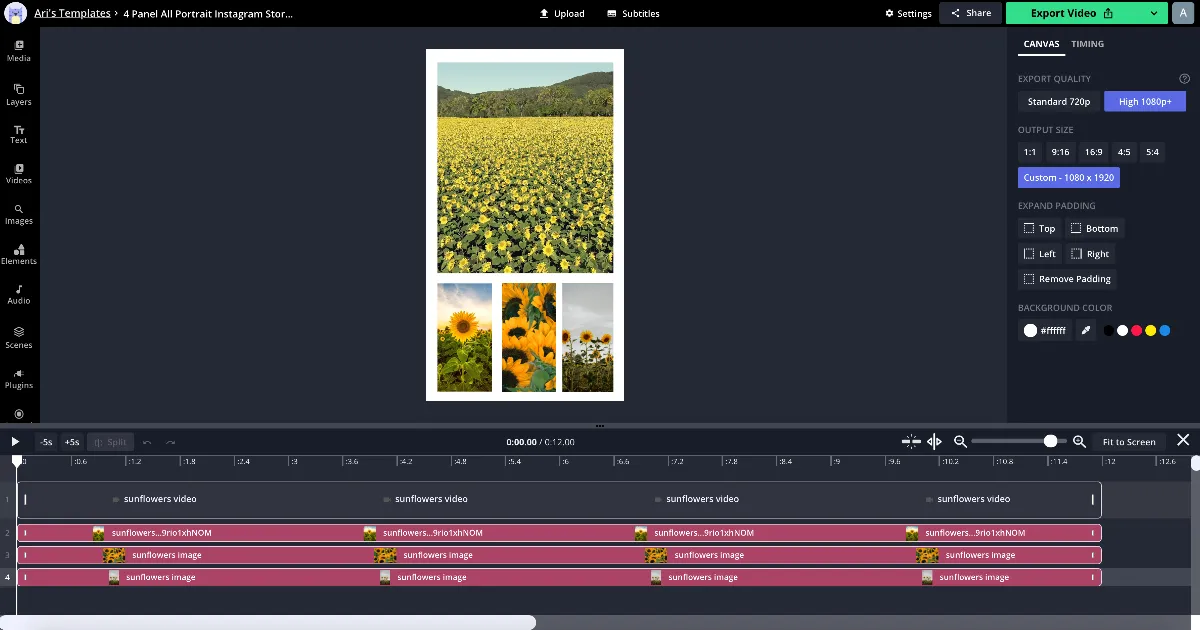Screen dimensions: 1200x630
Task: Toggle Bottom expand padding option
Action: [1094, 228]
